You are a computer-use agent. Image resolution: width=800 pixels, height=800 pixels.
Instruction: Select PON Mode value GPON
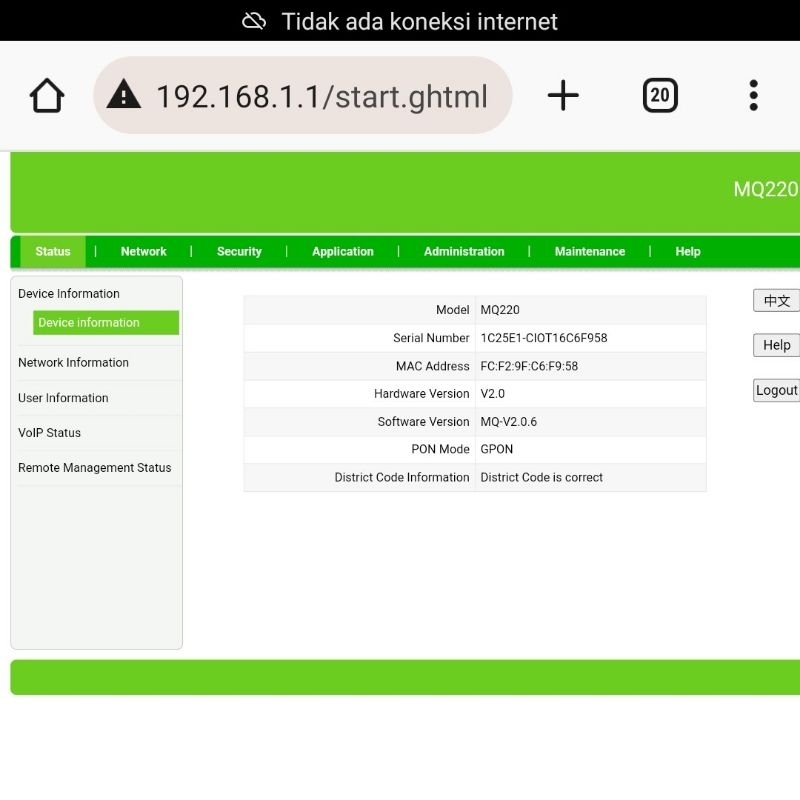(496, 449)
